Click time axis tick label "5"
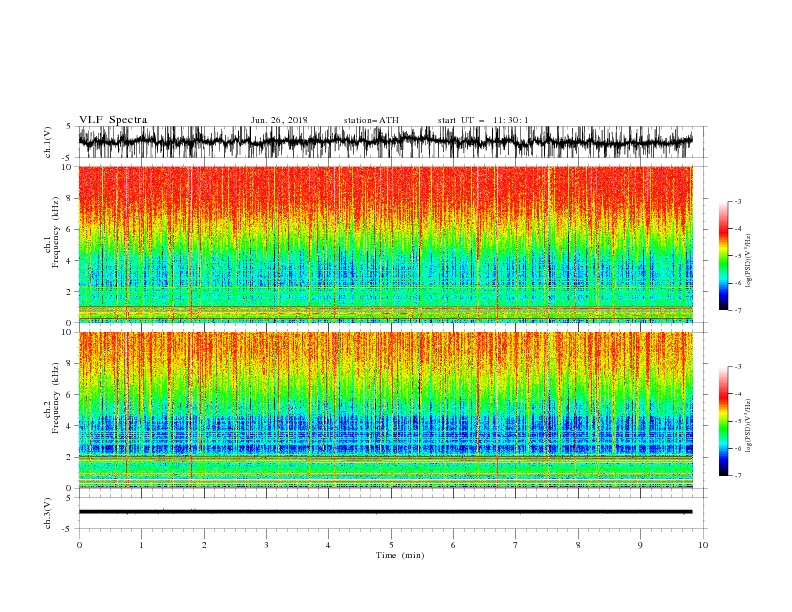 coord(391,545)
